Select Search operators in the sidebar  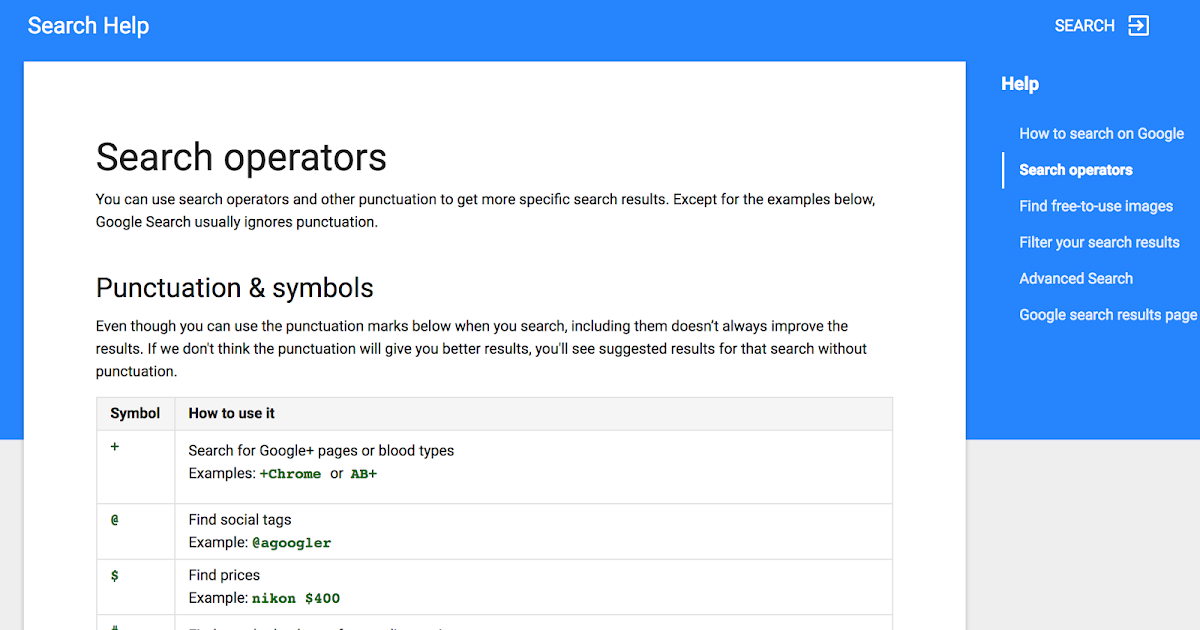pyautogui.click(x=1075, y=170)
